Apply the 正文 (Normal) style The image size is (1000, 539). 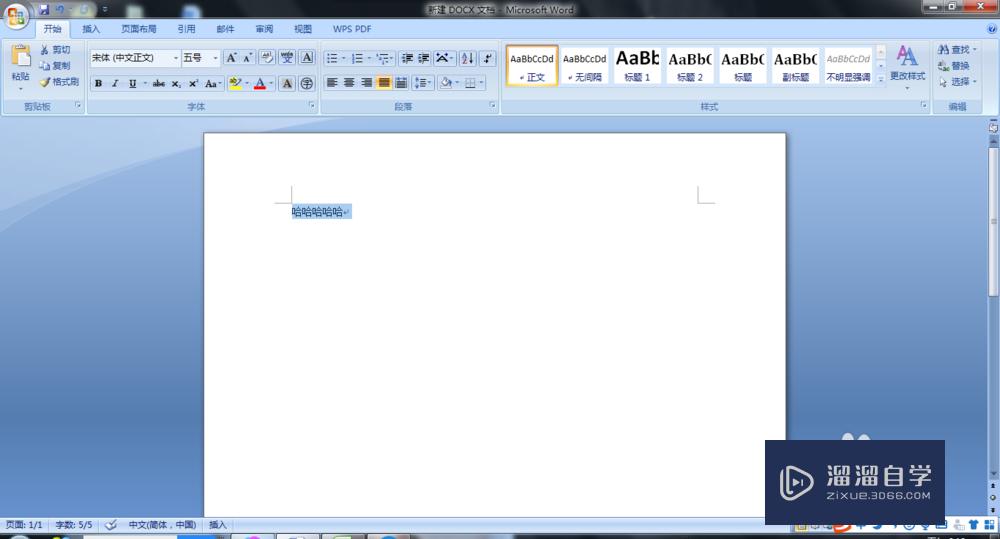pyautogui.click(x=532, y=66)
